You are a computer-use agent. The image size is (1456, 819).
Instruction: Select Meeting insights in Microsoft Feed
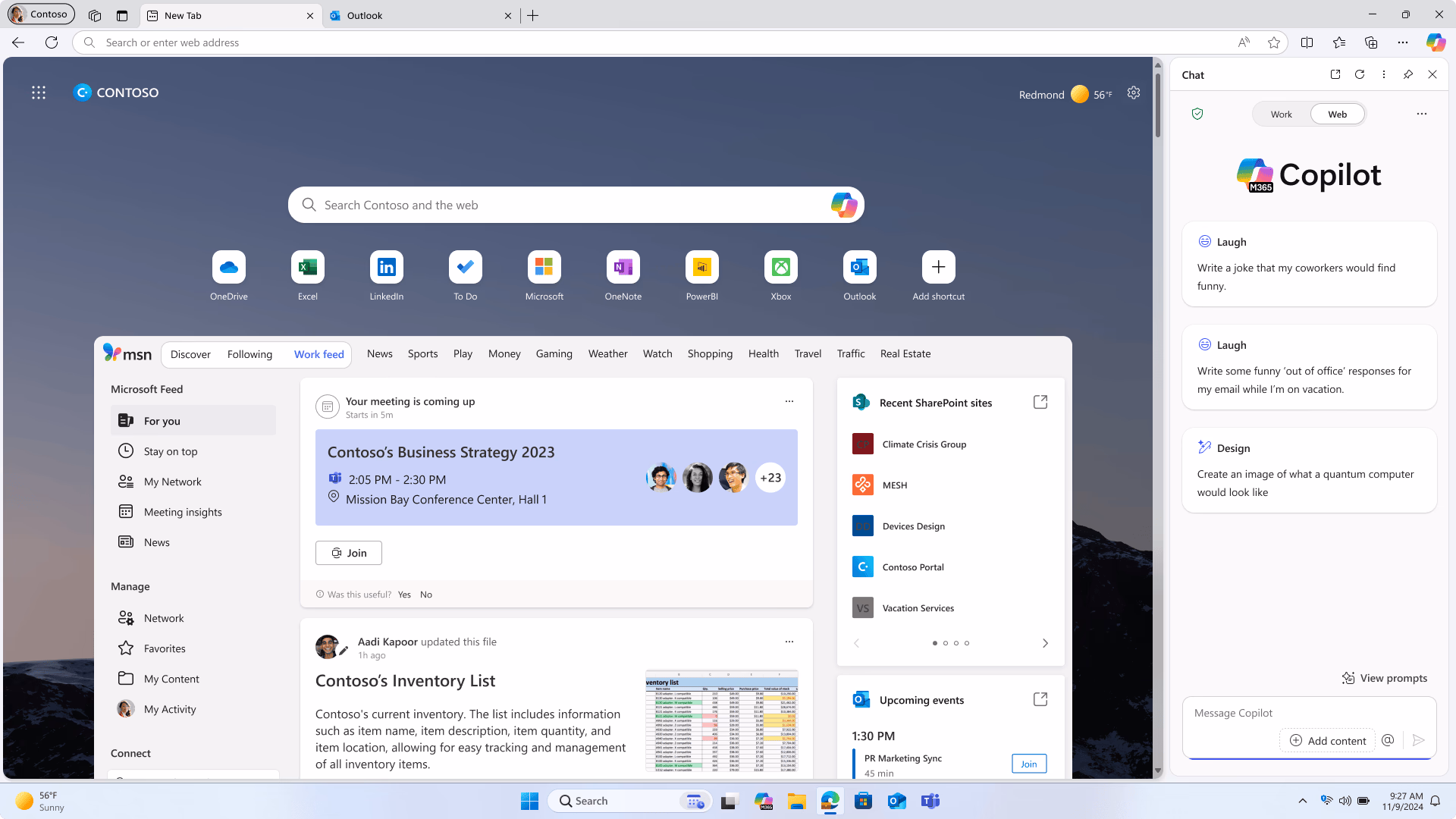pyautogui.click(x=193, y=512)
